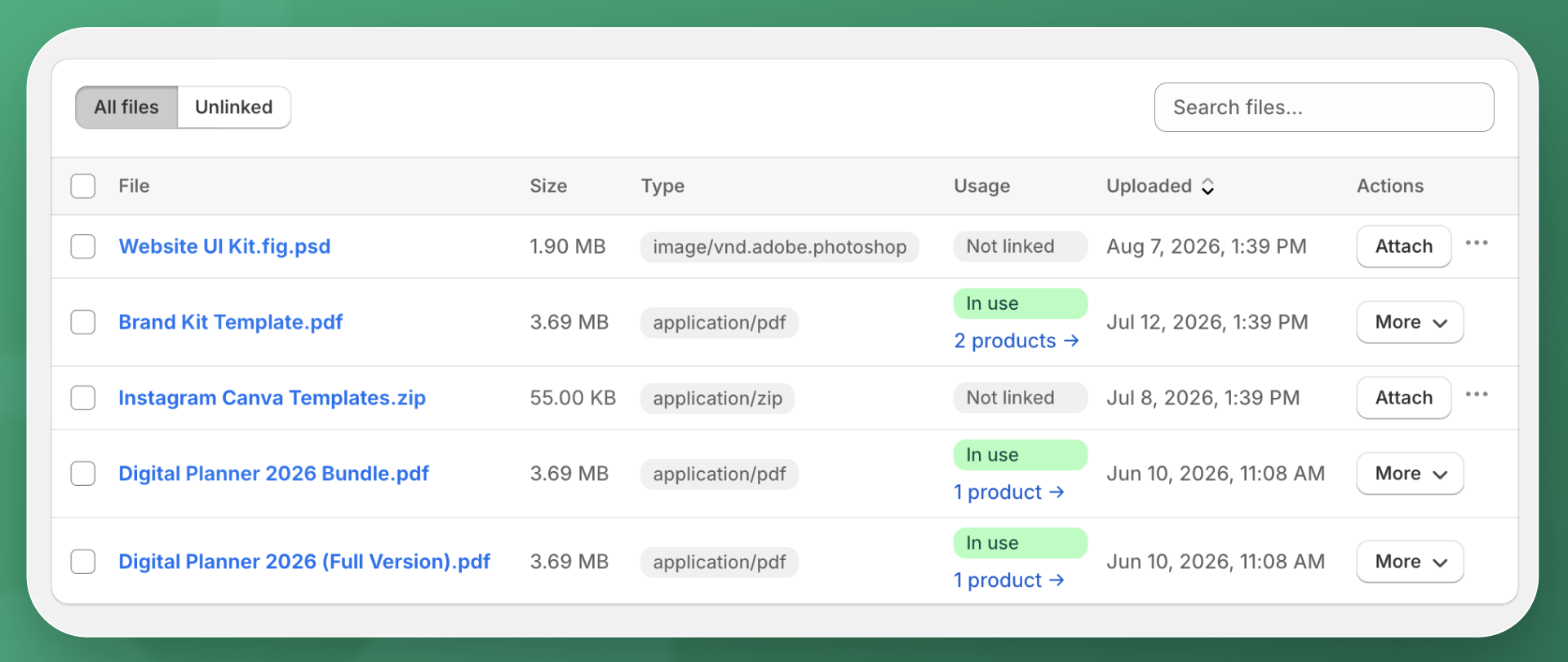Select the checkbox for Website UI Kit.fig.psd
This screenshot has height=662, width=1568.
pos(83,246)
